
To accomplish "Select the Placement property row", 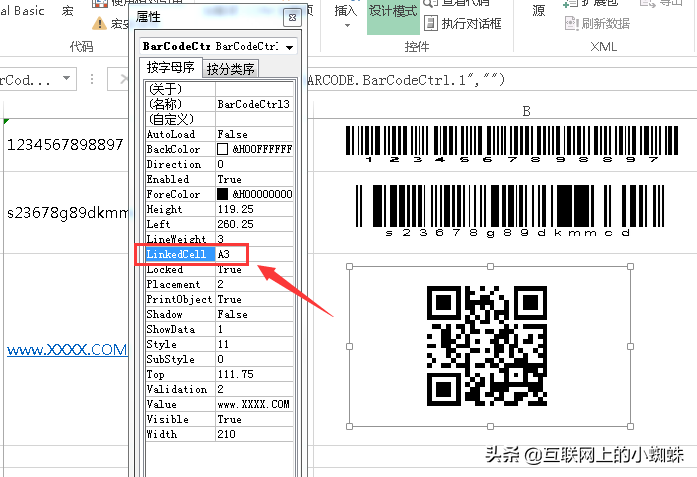I will pyautogui.click(x=220, y=284).
